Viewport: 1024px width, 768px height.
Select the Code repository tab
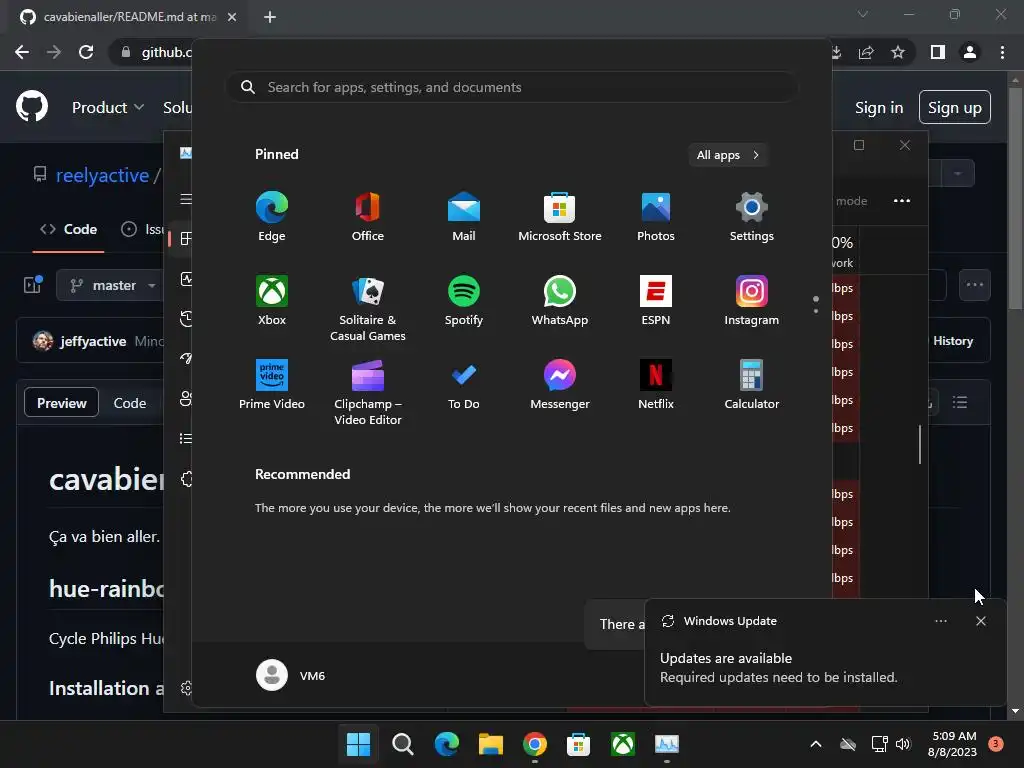[x=69, y=229]
